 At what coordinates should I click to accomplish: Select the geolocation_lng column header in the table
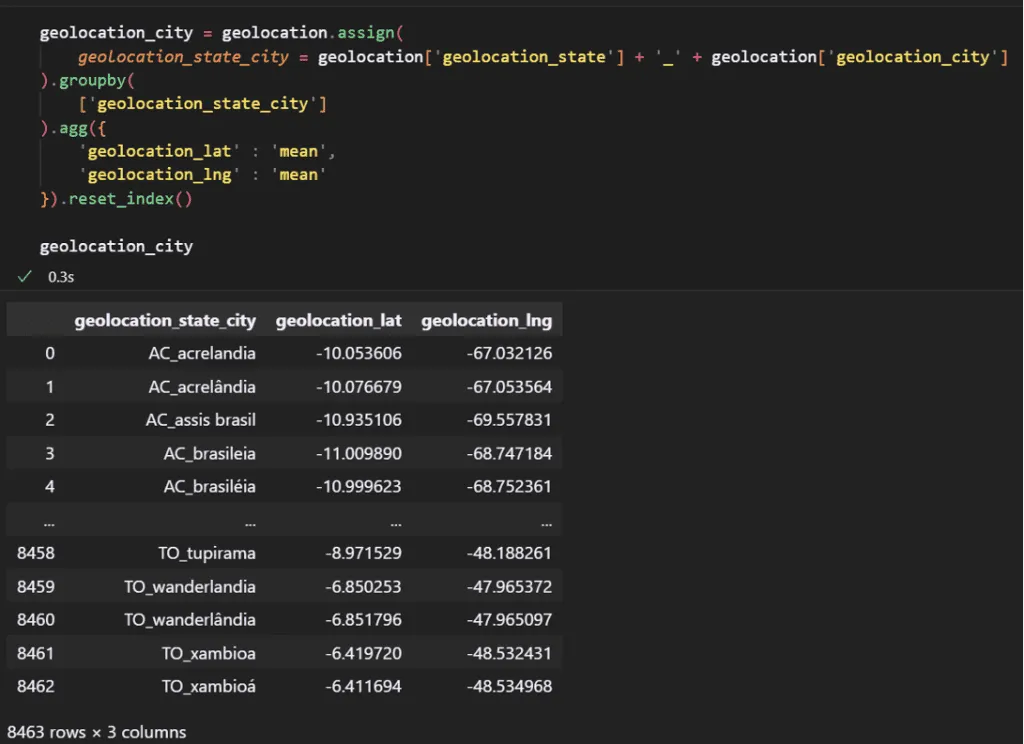pyautogui.click(x=487, y=321)
